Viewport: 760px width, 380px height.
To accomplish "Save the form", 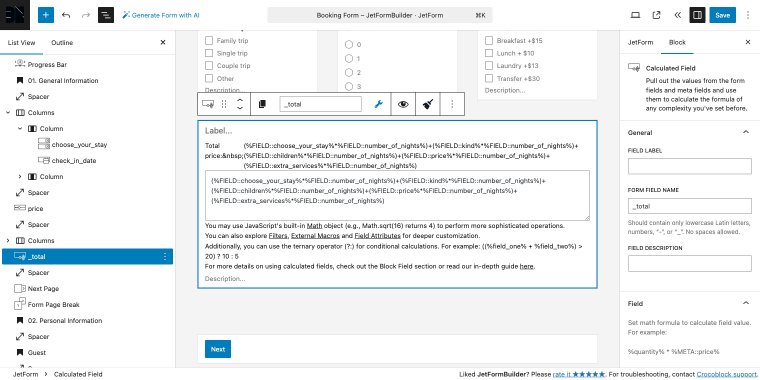I will (x=722, y=15).
